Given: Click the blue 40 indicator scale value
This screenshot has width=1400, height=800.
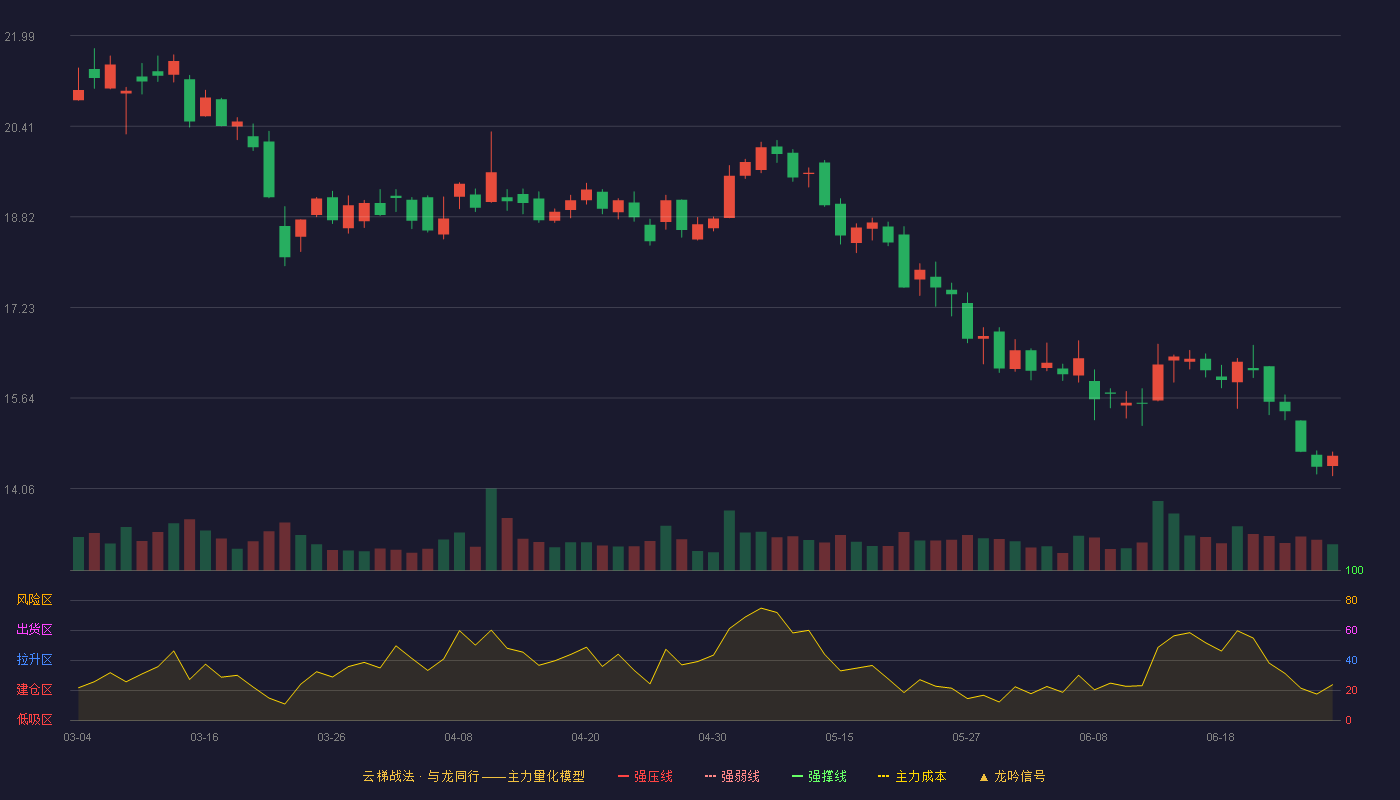Looking at the screenshot, I should click(1351, 661).
